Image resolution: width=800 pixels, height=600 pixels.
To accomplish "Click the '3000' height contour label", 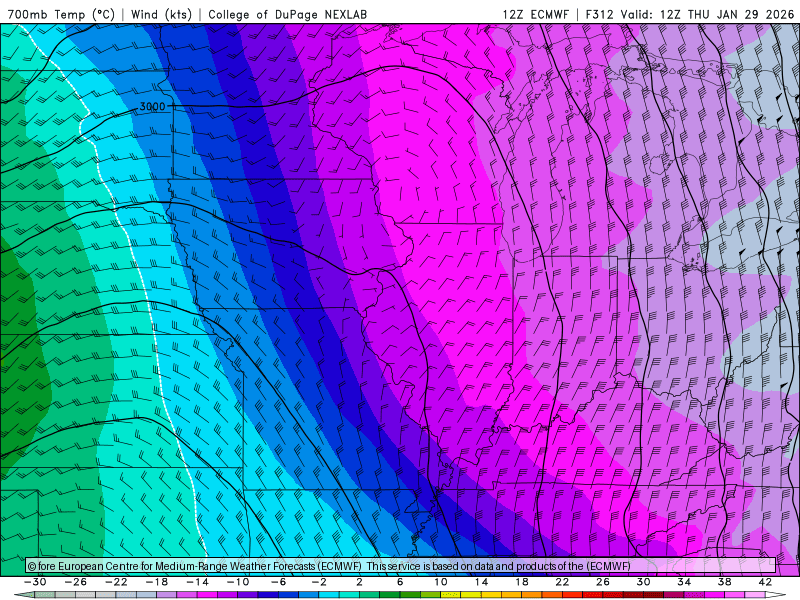I will [x=153, y=106].
